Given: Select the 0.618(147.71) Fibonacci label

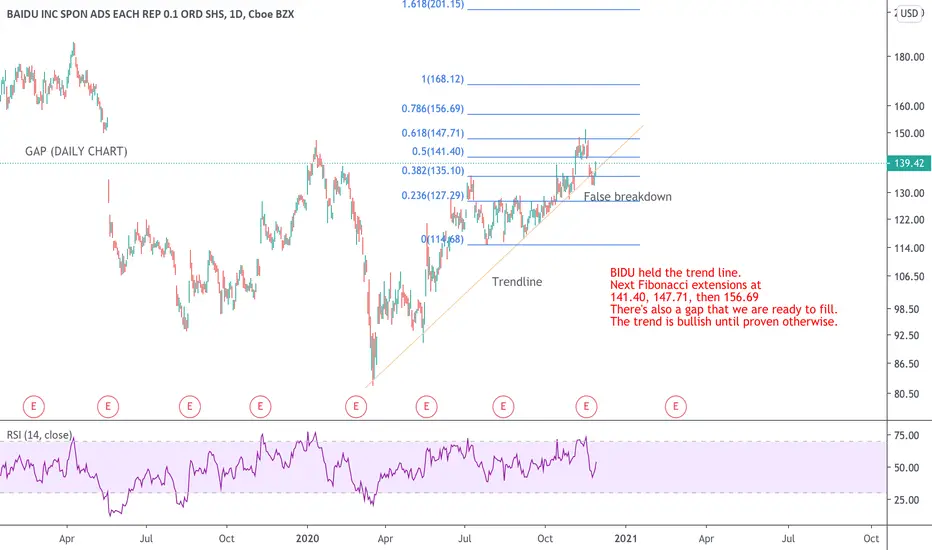Looking at the screenshot, I should pos(433,133).
